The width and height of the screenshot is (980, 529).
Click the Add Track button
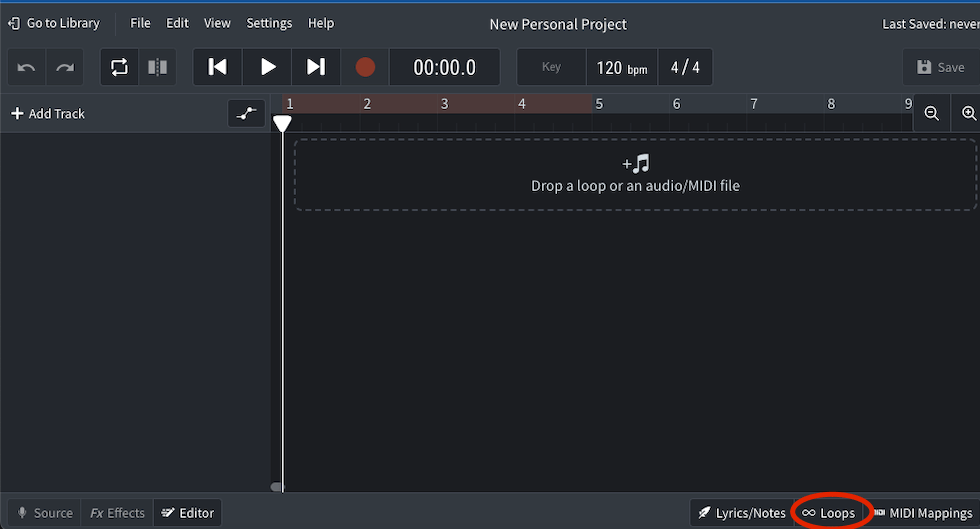48,114
